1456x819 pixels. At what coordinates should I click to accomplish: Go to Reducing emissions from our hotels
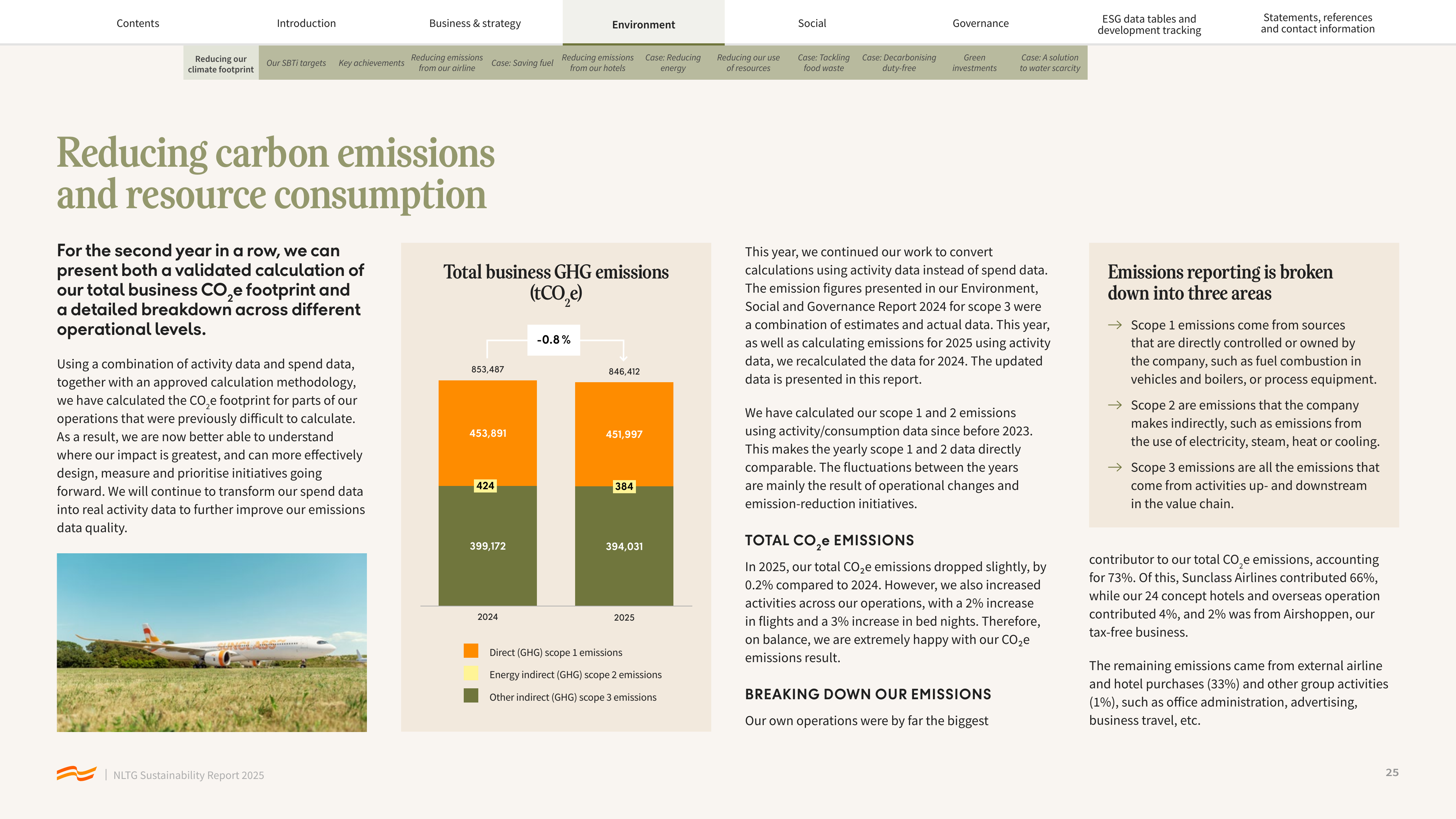tap(597, 63)
